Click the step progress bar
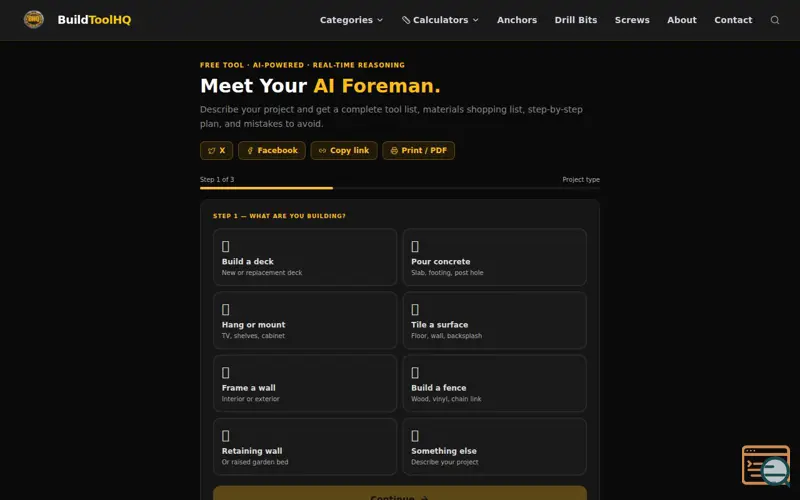 pyautogui.click(x=400, y=188)
